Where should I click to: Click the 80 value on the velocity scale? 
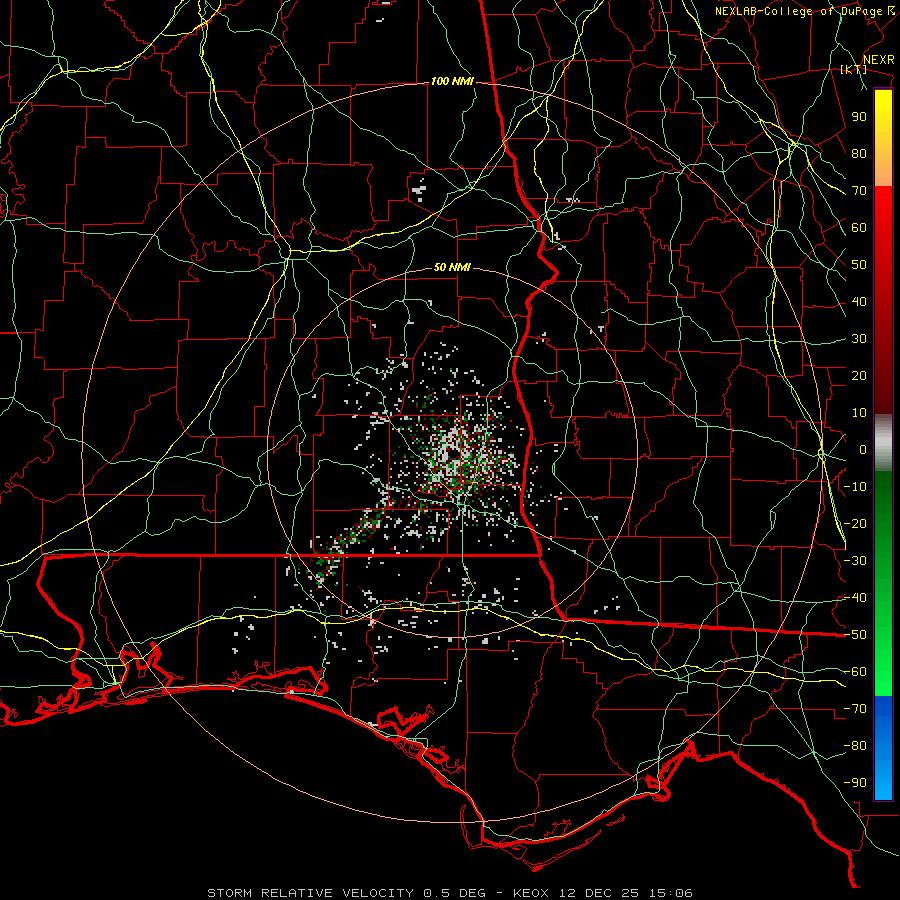(859, 154)
